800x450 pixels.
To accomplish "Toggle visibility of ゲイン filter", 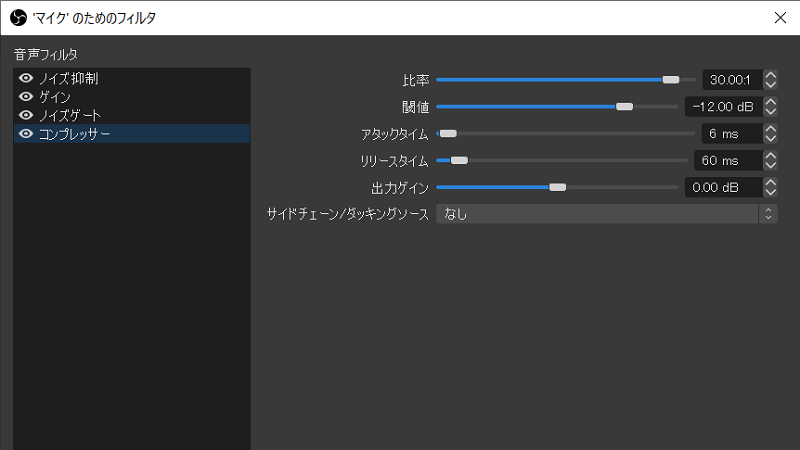I will point(26,96).
